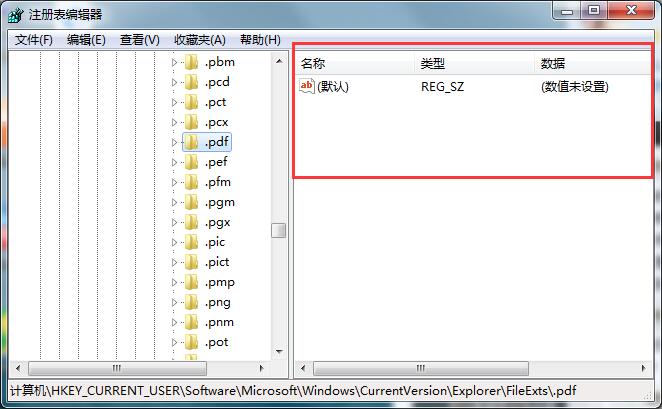Viewport: 662px width, 409px height.
Task: Click the string value icon beside (默认)
Action: (307, 87)
